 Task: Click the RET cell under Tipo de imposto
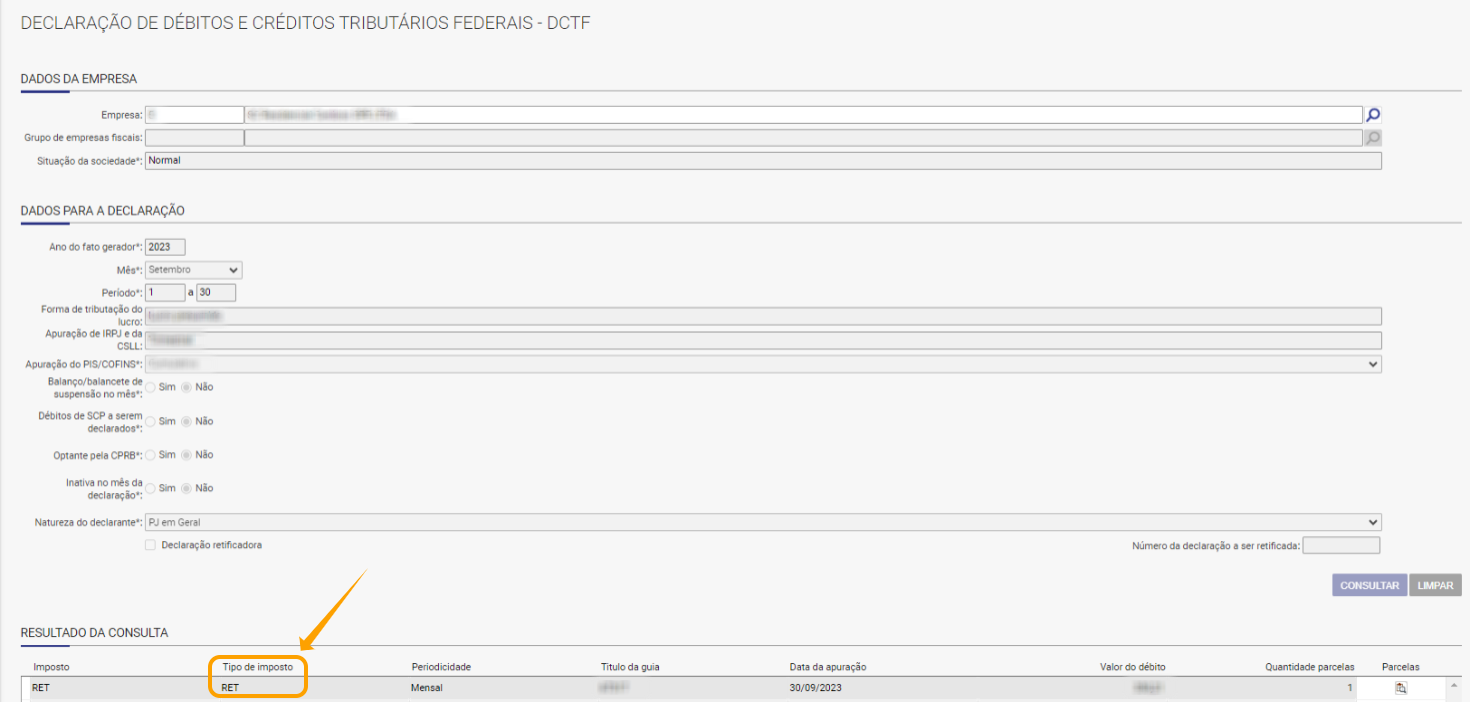tap(231, 688)
